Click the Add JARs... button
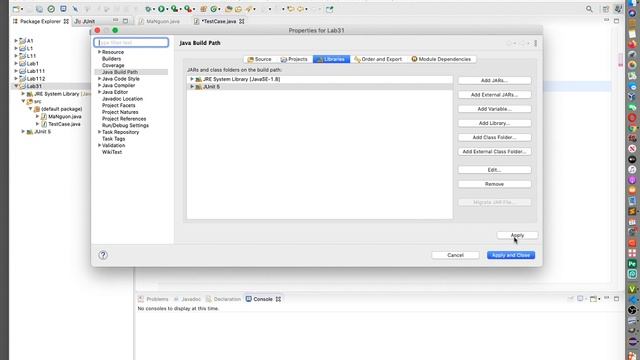640x360 pixels. [x=494, y=80]
